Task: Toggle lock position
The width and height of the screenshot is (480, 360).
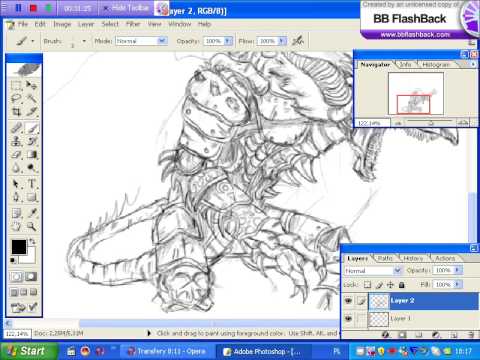Action: point(390,285)
